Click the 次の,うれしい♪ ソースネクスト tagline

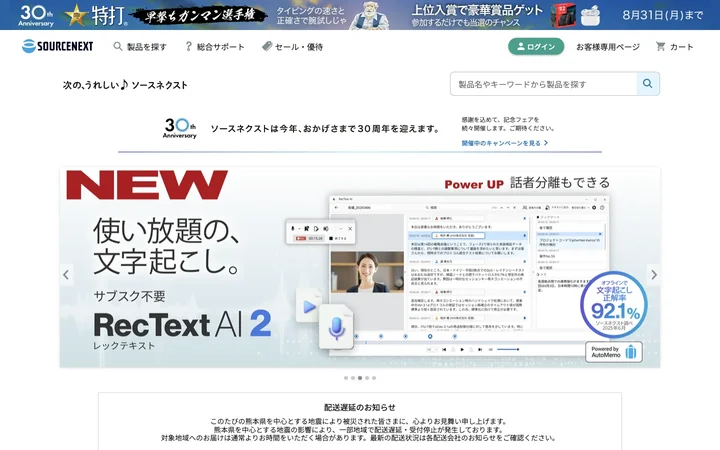pyautogui.click(x=125, y=85)
